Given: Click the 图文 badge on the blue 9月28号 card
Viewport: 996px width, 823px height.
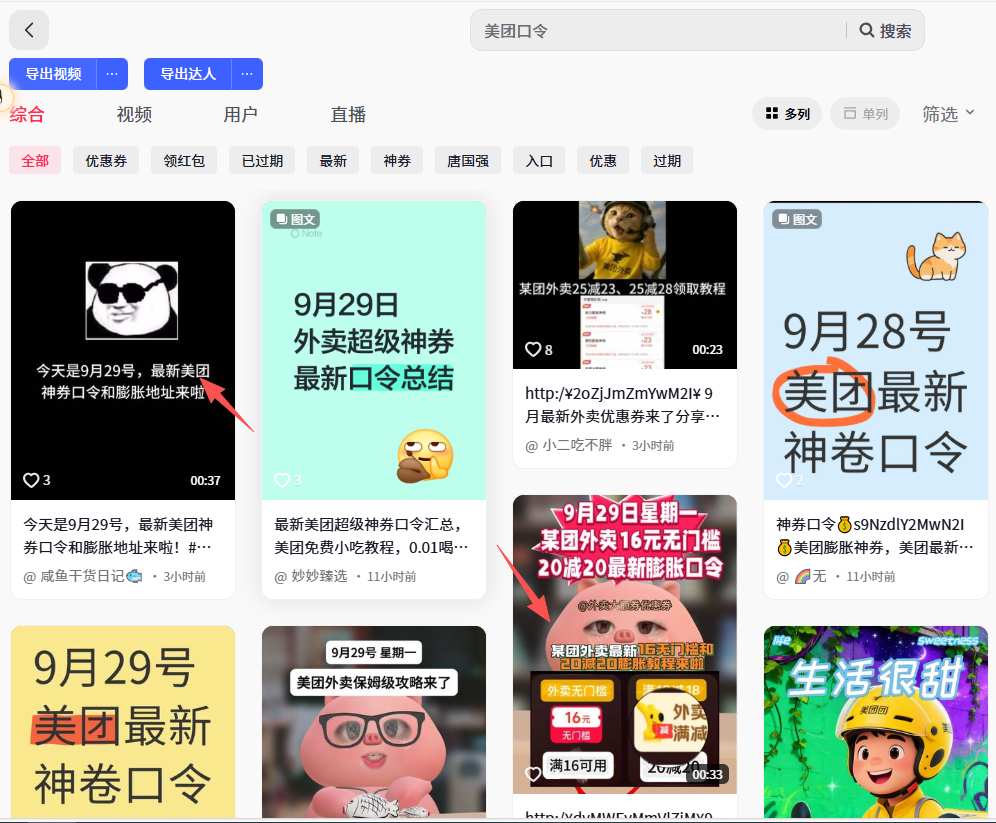Looking at the screenshot, I should coord(798,219).
